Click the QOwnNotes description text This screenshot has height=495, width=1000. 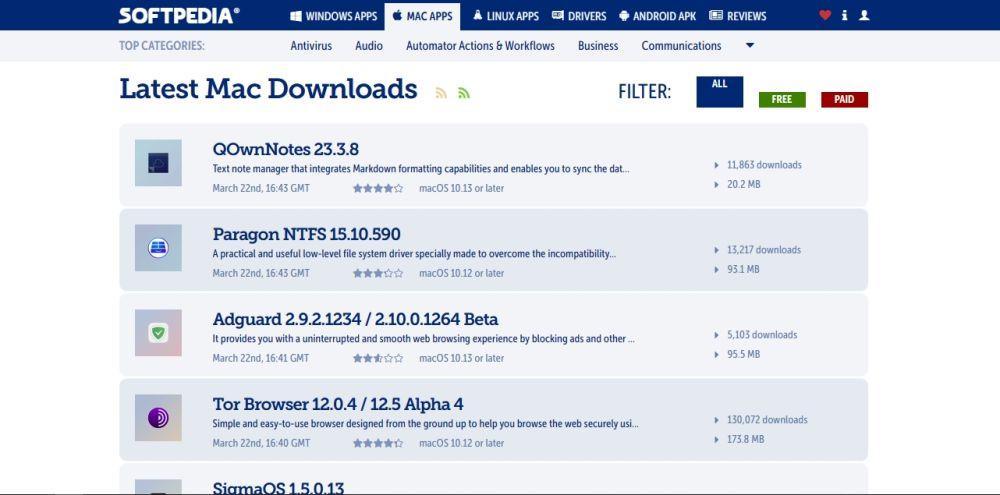421,169
